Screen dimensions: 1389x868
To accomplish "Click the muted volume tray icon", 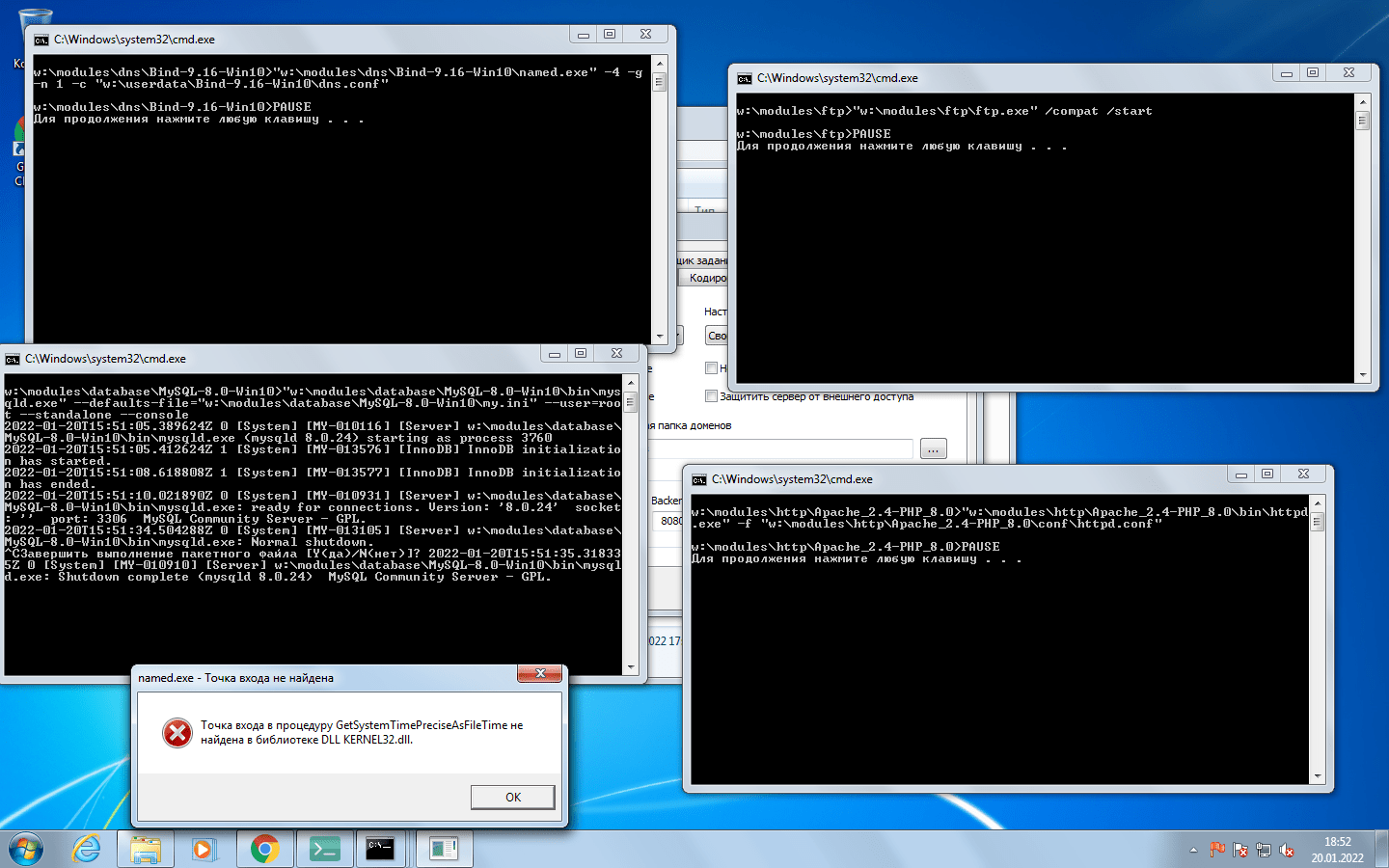I will [1287, 850].
